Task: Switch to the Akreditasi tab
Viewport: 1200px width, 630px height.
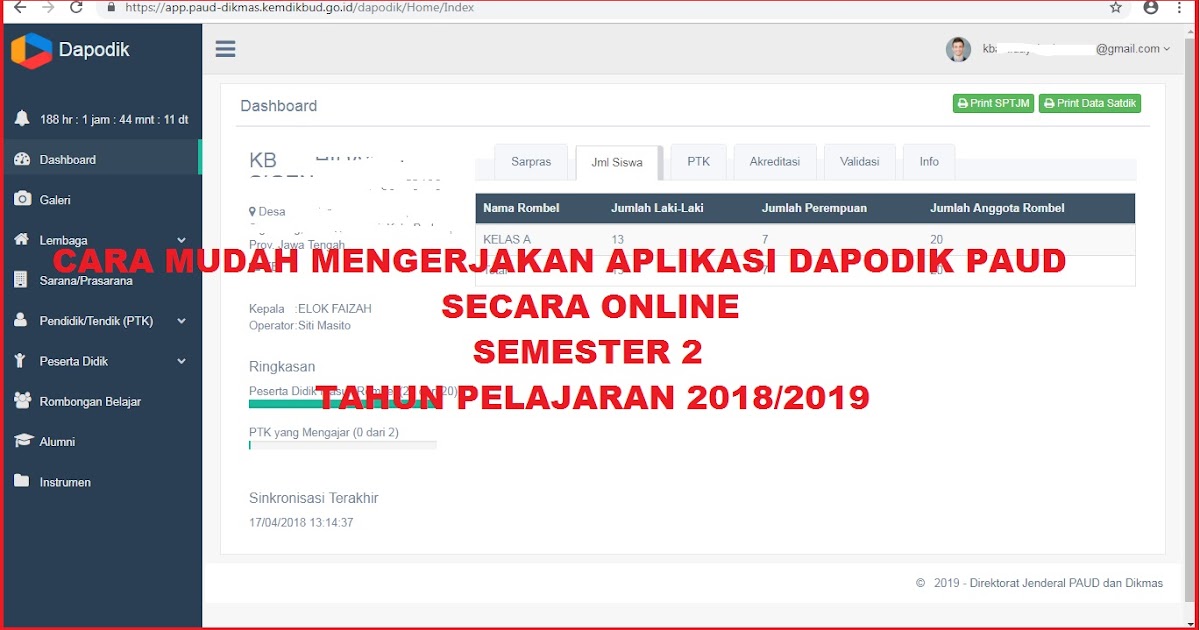Action: point(775,162)
